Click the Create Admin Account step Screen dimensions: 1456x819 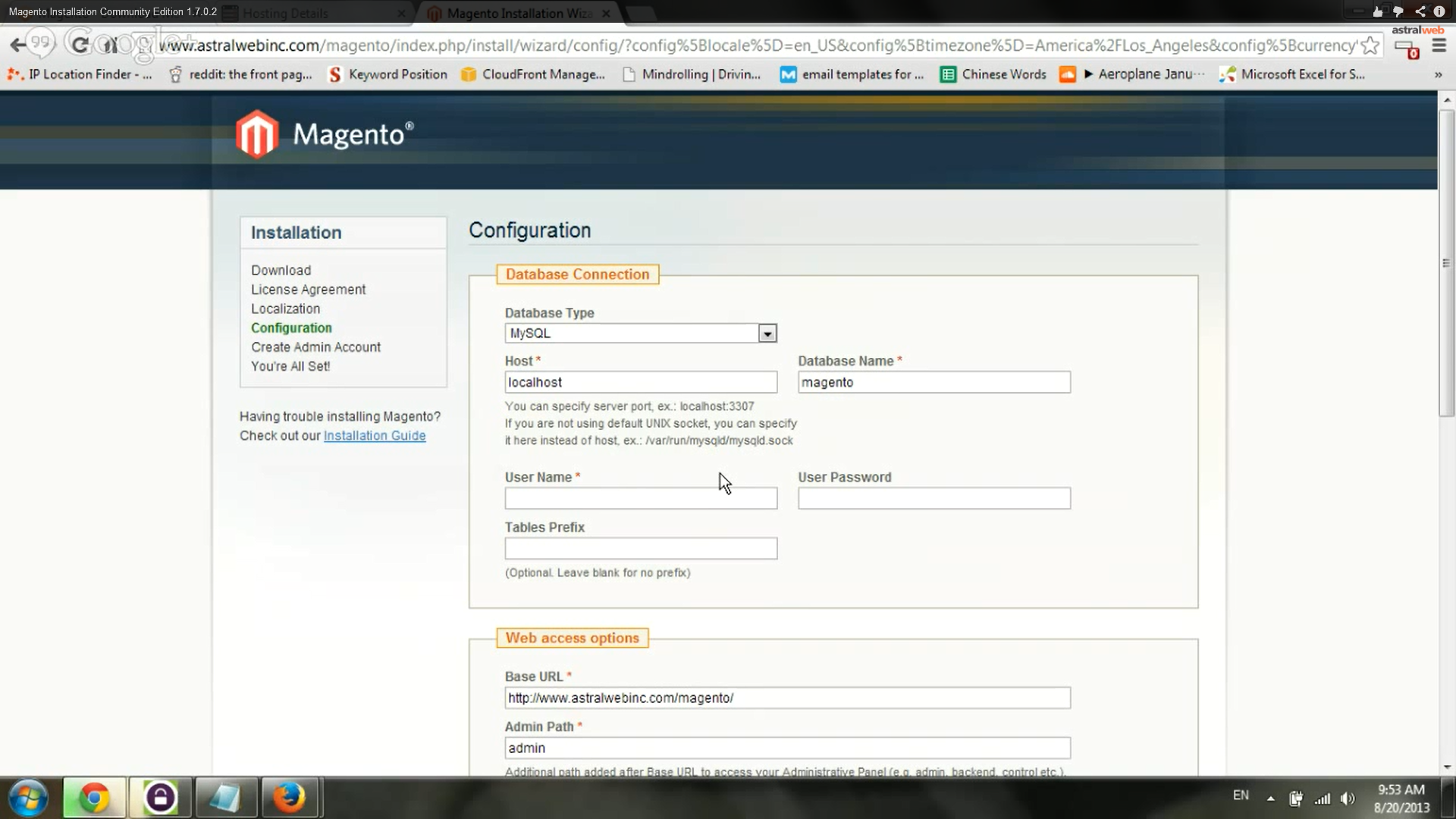tap(315, 347)
